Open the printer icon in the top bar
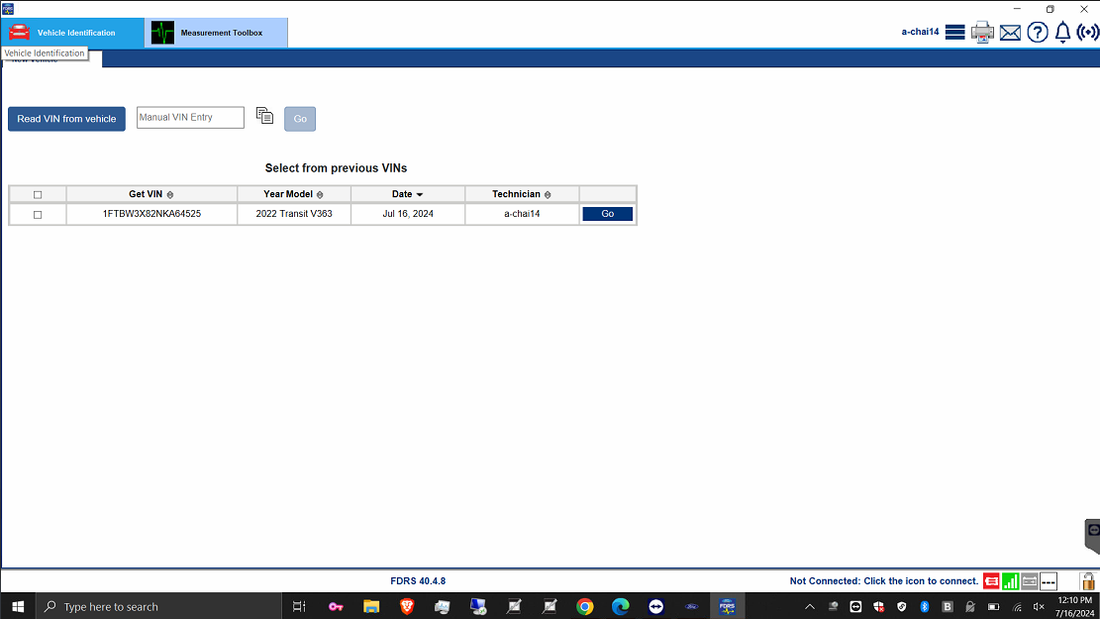 [x=982, y=31]
